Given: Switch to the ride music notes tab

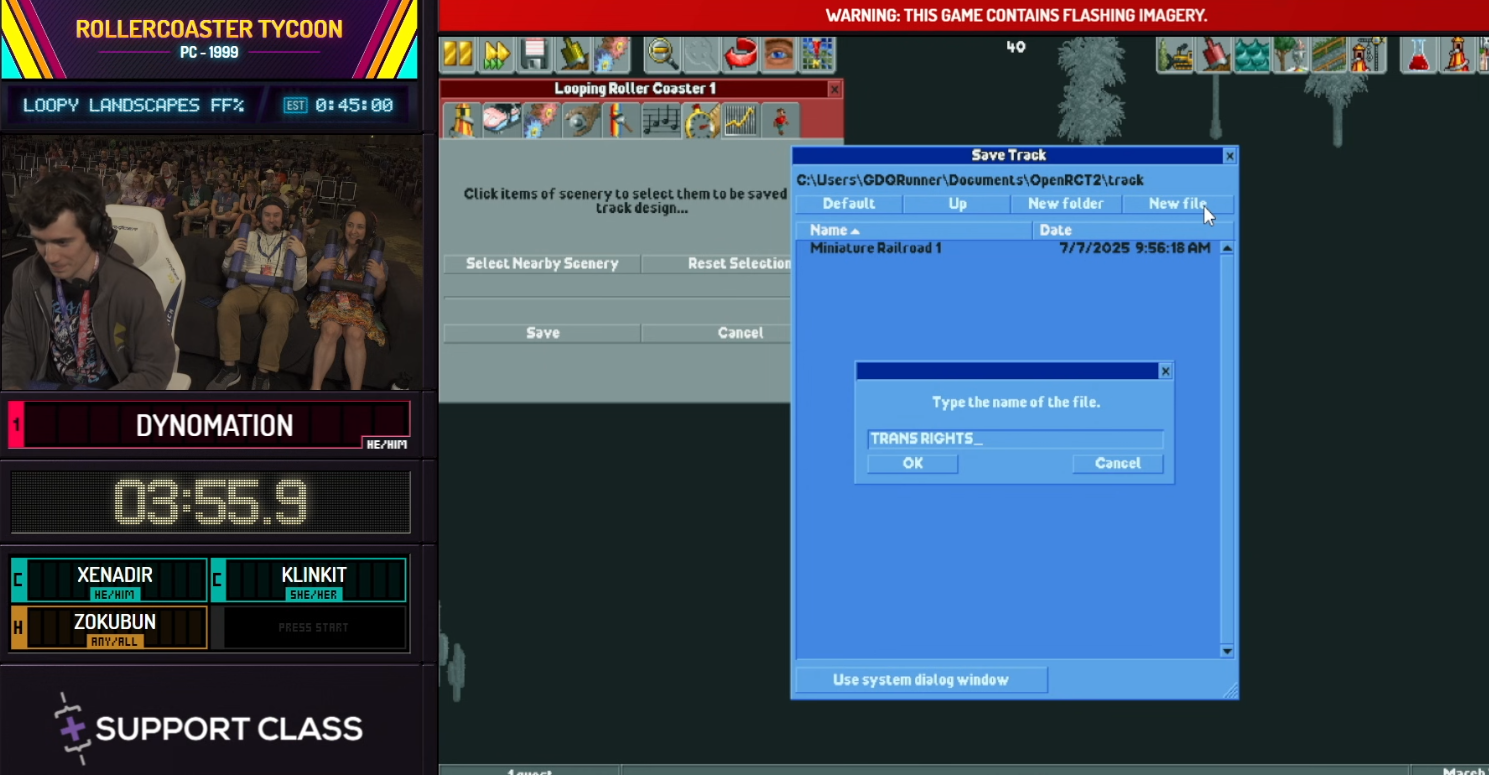Looking at the screenshot, I should click(661, 120).
